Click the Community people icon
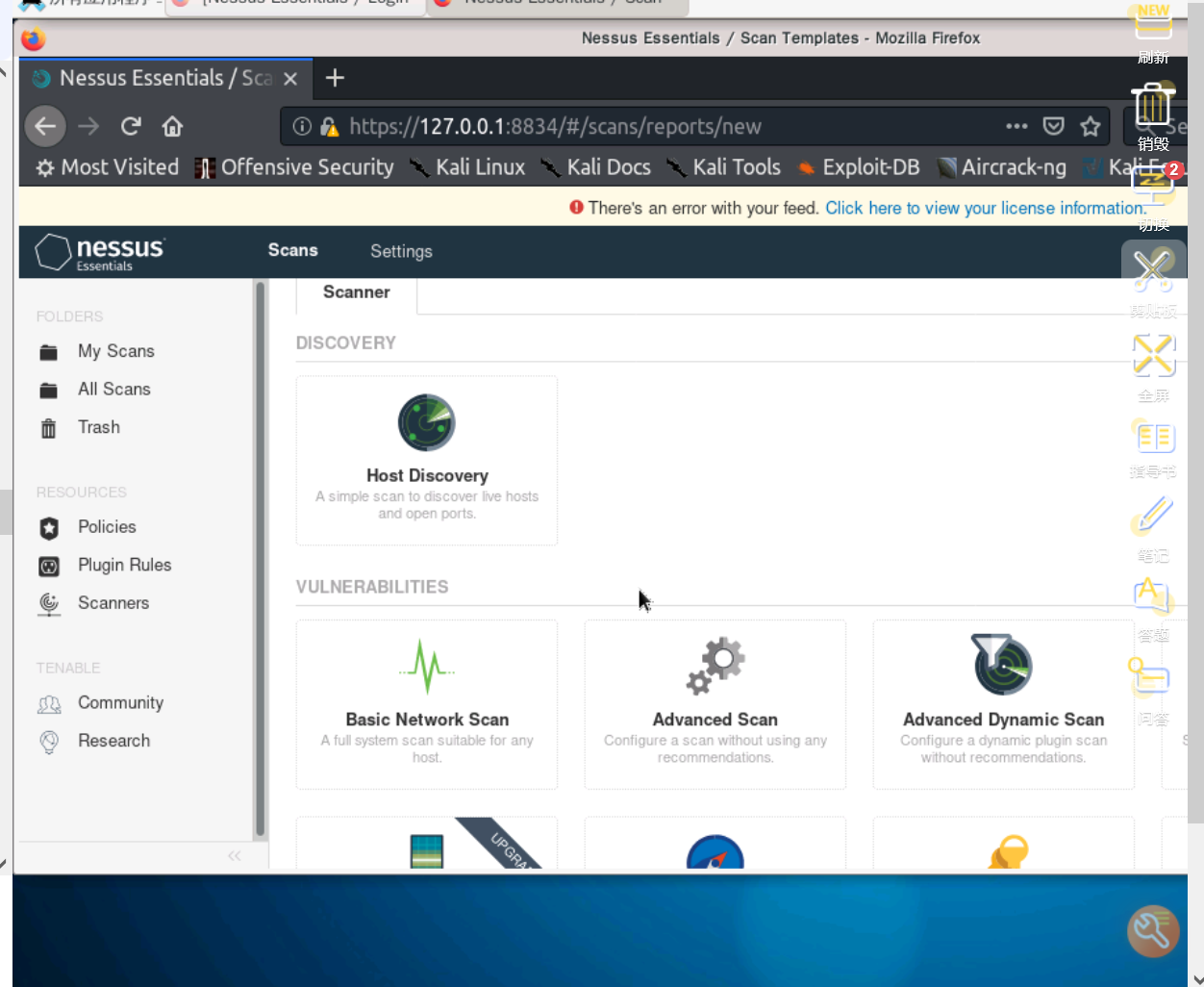The width and height of the screenshot is (1204, 987). (49, 705)
